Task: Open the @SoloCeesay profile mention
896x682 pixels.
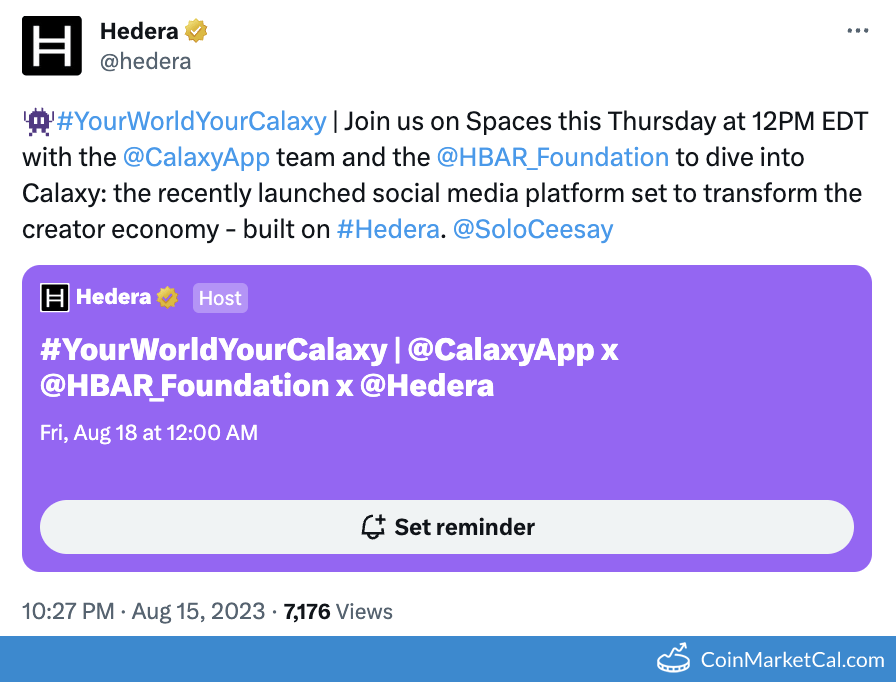Action: click(x=533, y=229)
